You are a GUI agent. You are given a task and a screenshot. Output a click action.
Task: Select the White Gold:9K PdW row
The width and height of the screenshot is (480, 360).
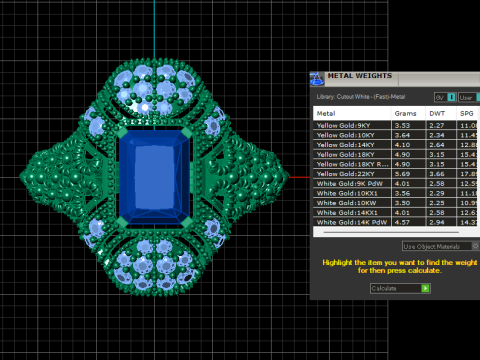(x=396, y=183)
